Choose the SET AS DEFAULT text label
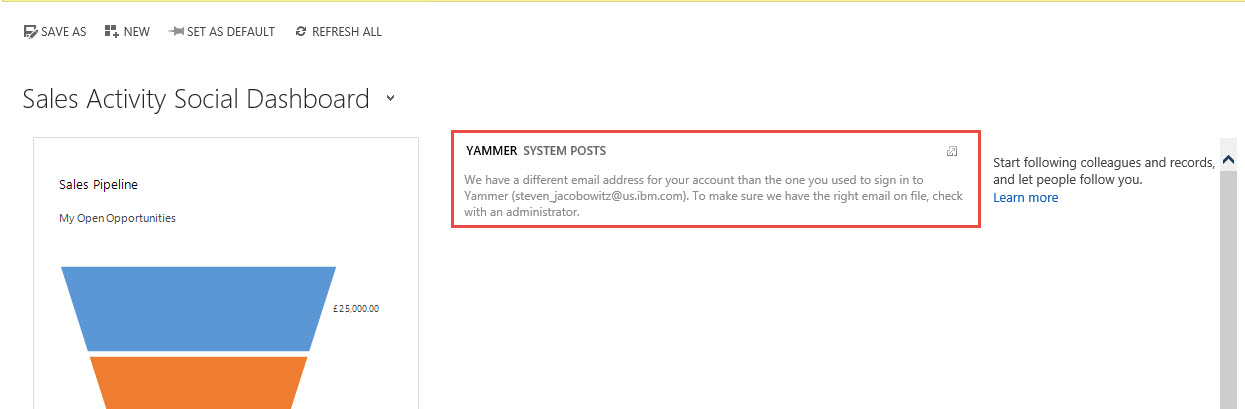The width and height of the screenshot is (1245, 409). click(231, 32)
